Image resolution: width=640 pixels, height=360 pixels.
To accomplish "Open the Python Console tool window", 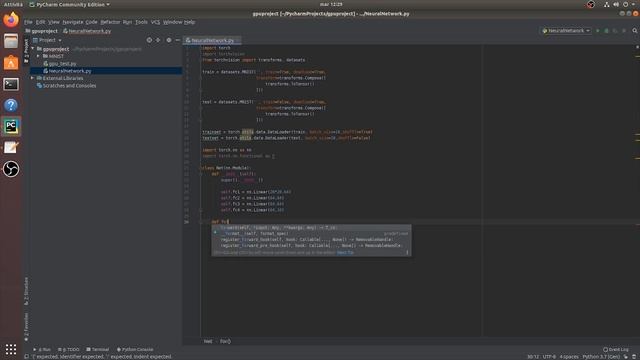I will click(135, 349).
